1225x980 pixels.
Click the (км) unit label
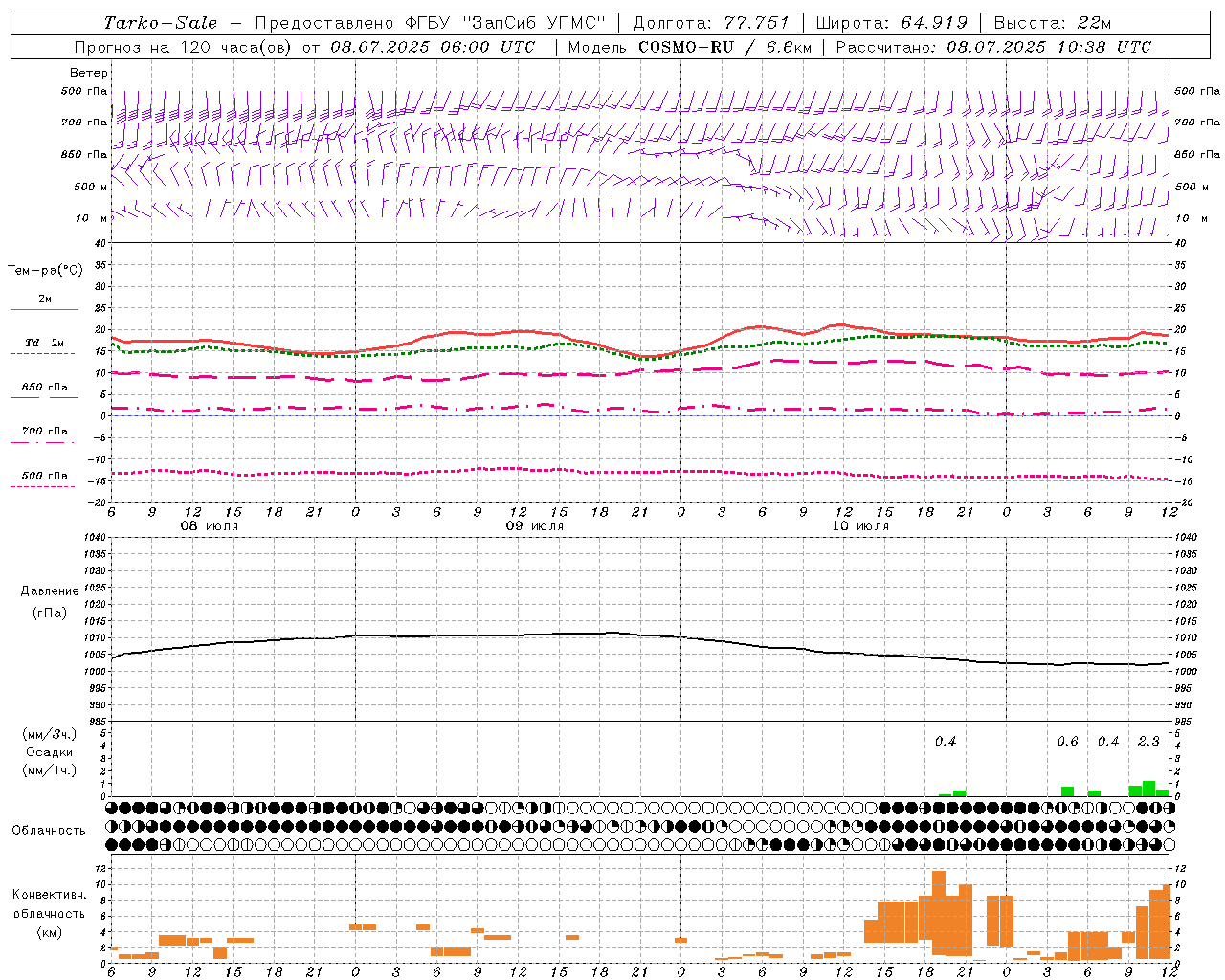(49, 931)
